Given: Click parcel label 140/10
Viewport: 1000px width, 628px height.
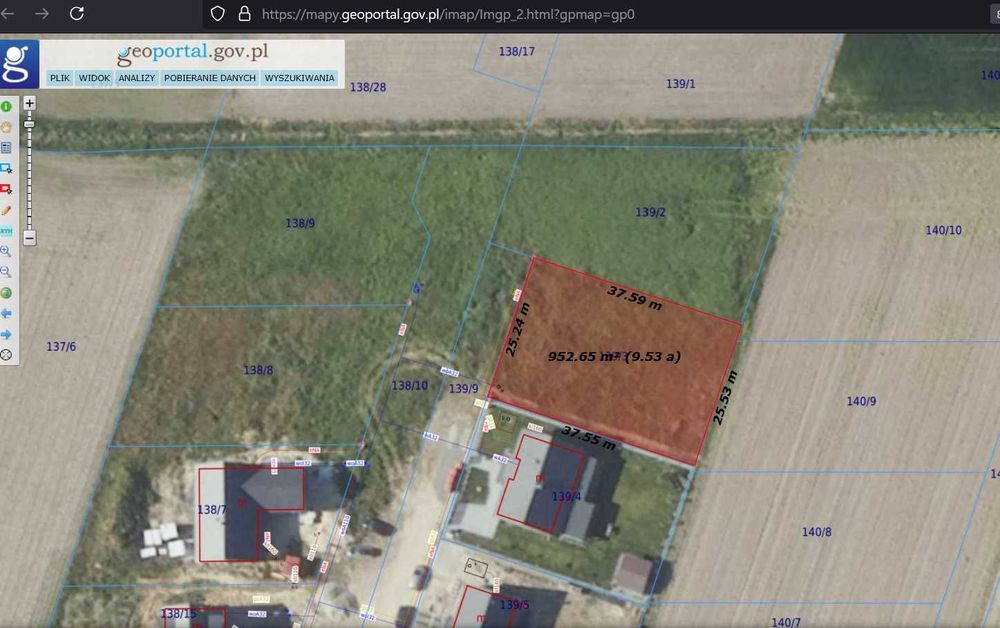Looking at the screenshot, I should (x=943, y=230).
